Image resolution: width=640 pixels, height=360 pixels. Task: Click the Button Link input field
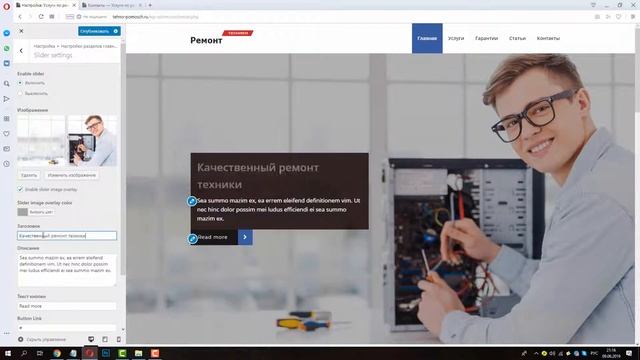click(67, 327)
